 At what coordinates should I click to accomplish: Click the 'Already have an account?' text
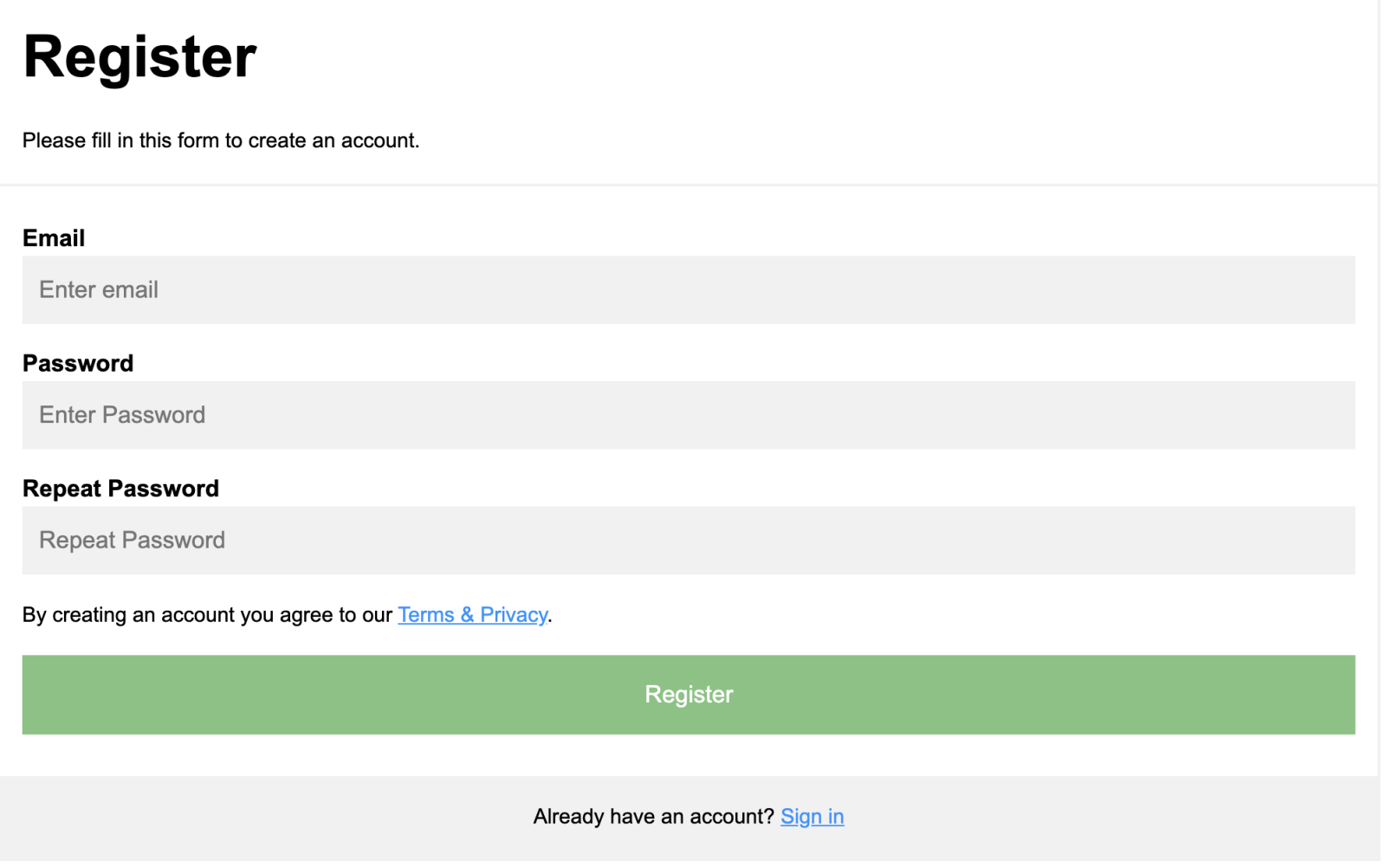point(653,817)
